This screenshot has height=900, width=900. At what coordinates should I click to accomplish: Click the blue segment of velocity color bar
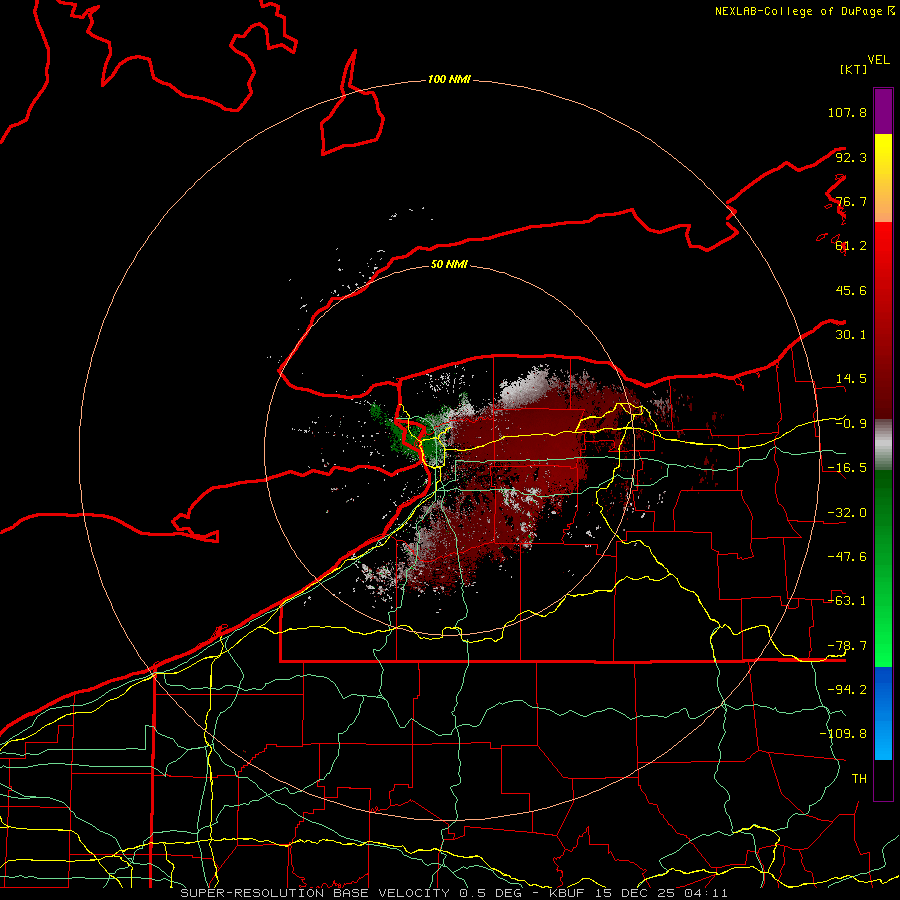click(883, 713)
